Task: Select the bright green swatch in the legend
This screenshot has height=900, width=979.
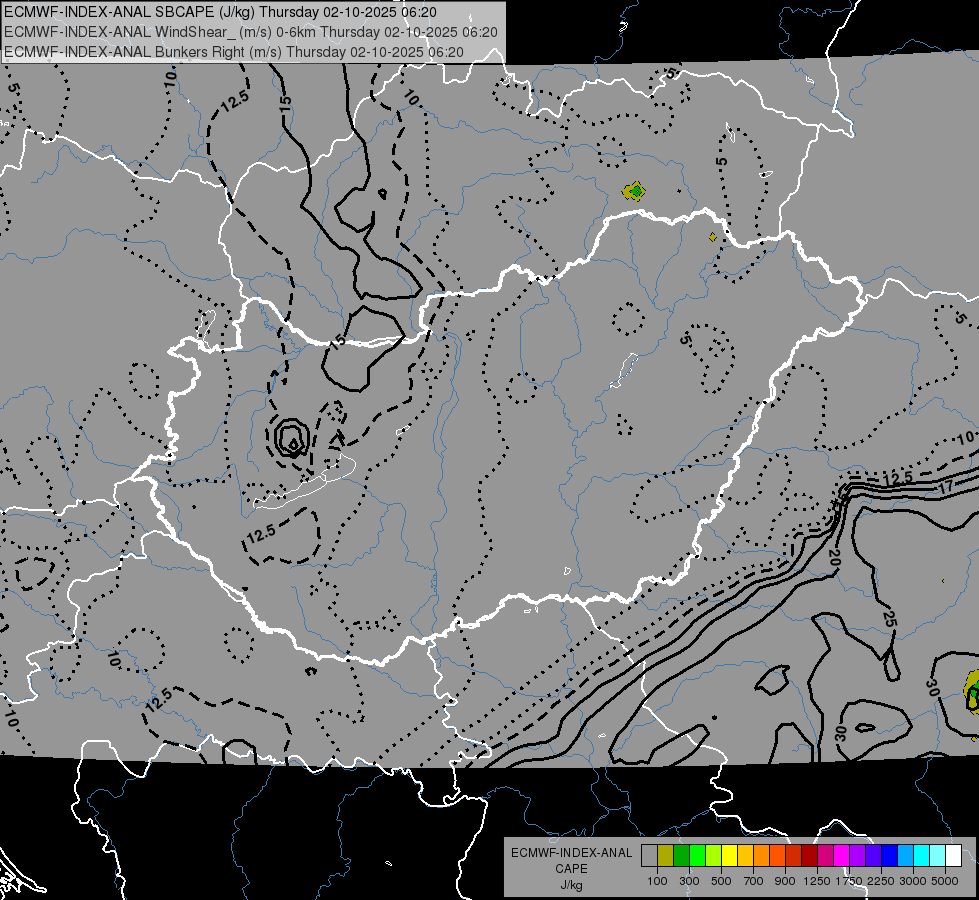Action: [697, 855]
